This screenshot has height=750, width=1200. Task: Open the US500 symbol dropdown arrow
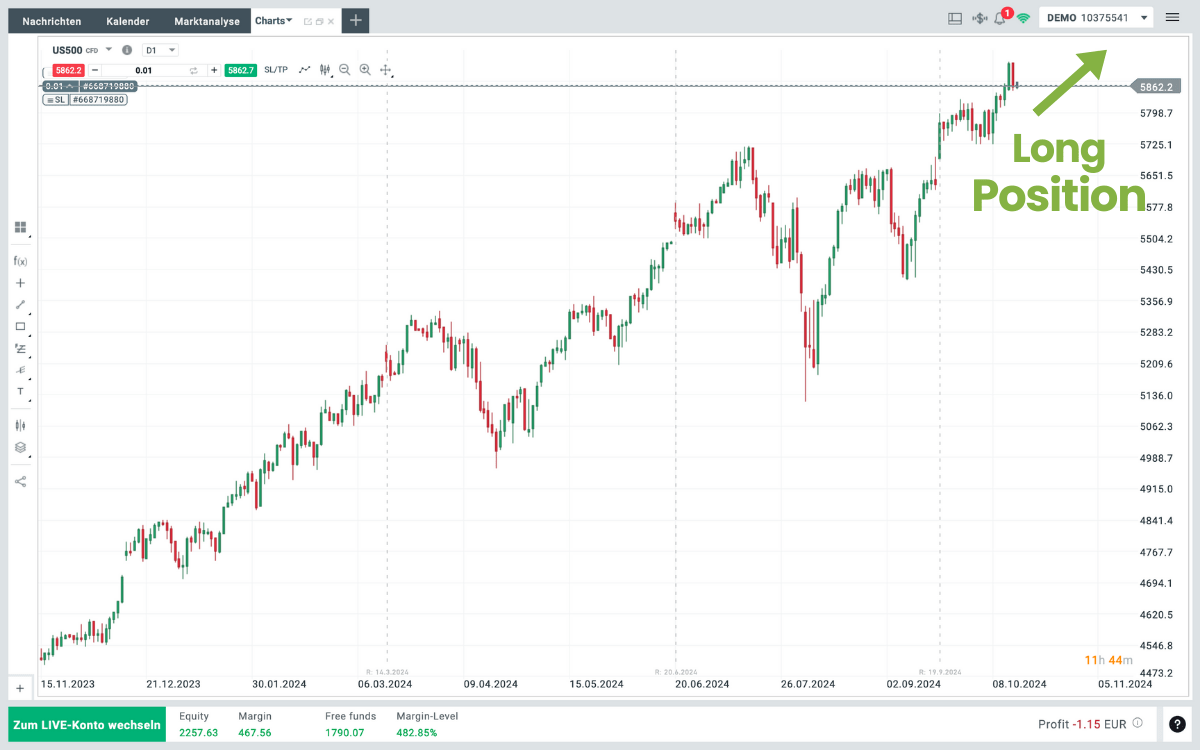[108, 50]
